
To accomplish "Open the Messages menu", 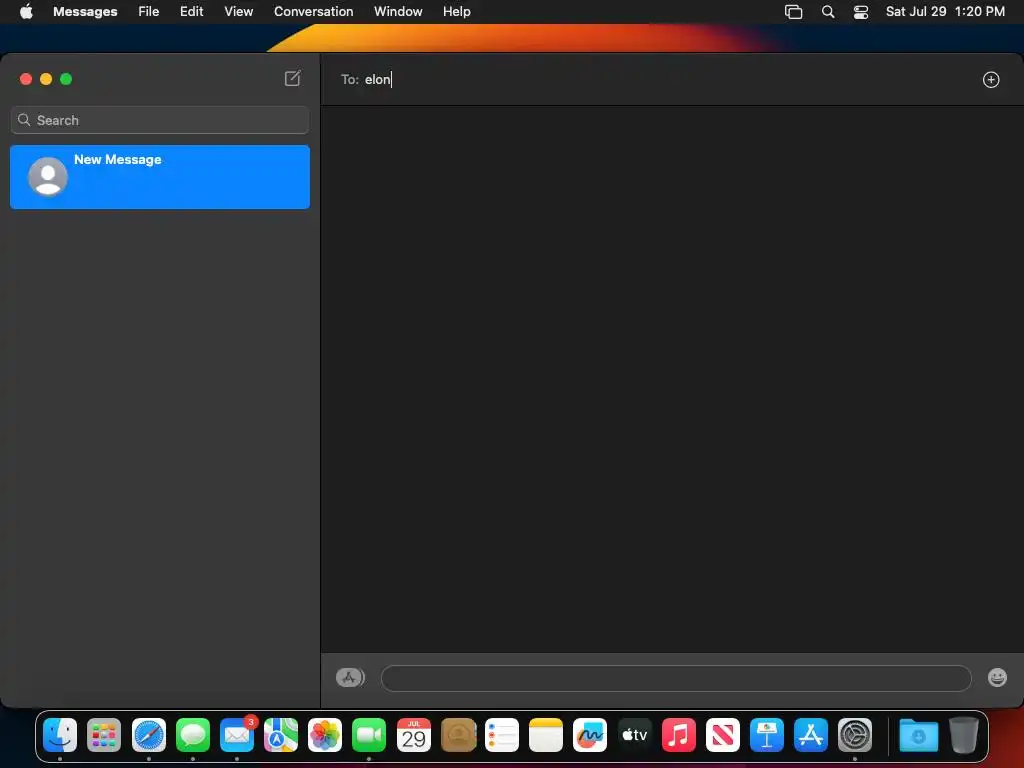I will (x=85, y=12).
